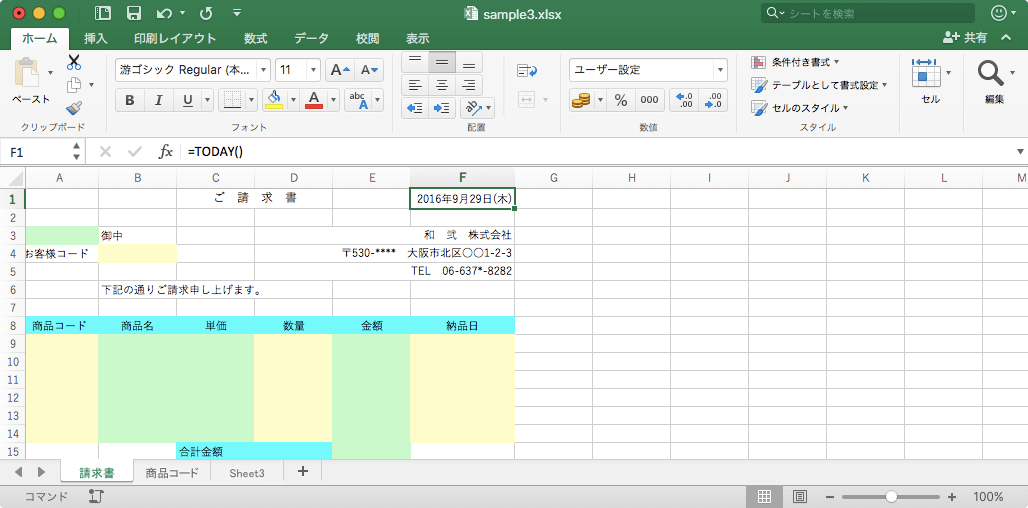This screenshot has height=508, width=1028.
Task: Increase indent in alignment group
Action: [x=442, y=107]
